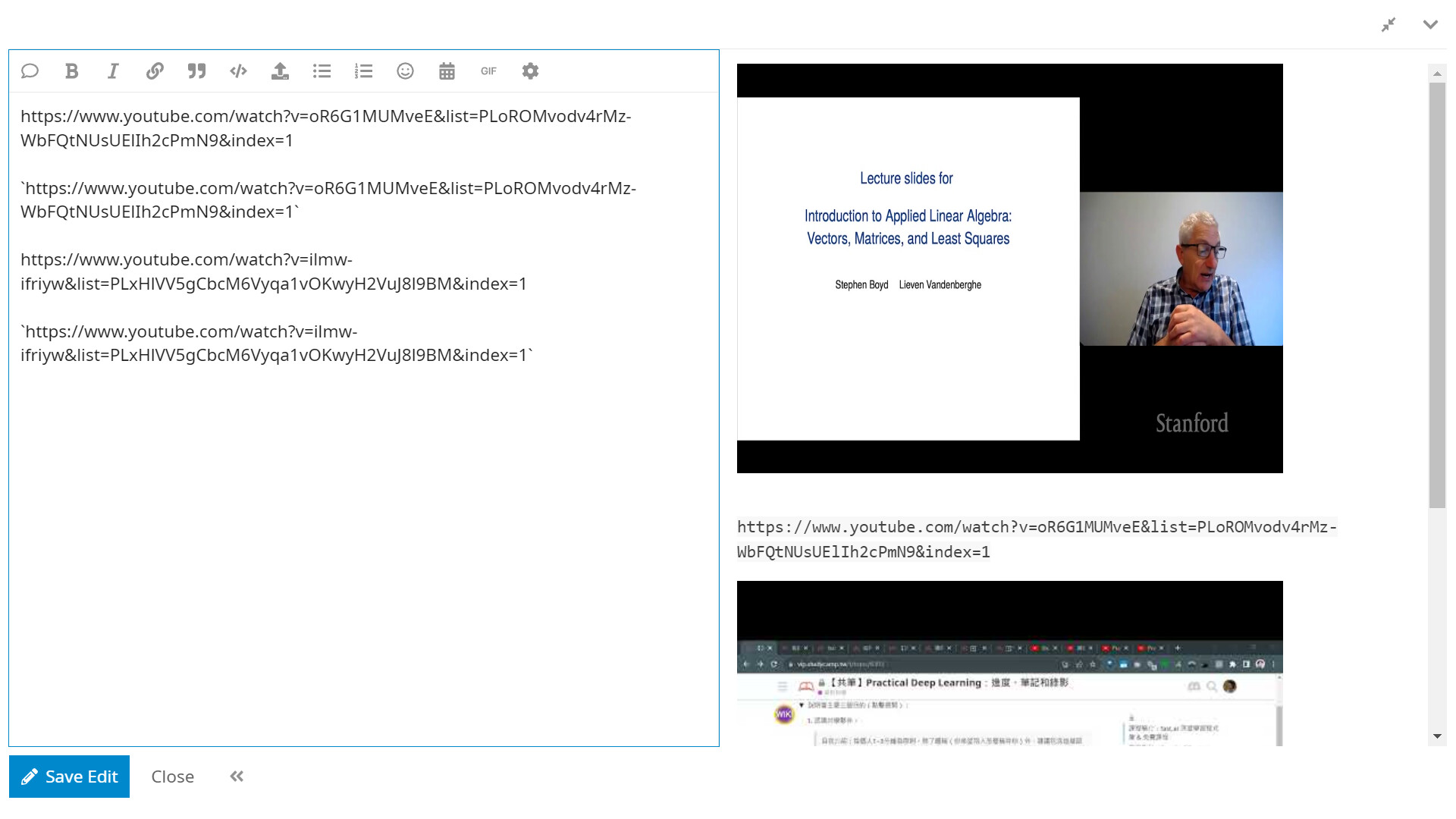Click the quote whole post speech-bubble icon

tap(30, 71)
